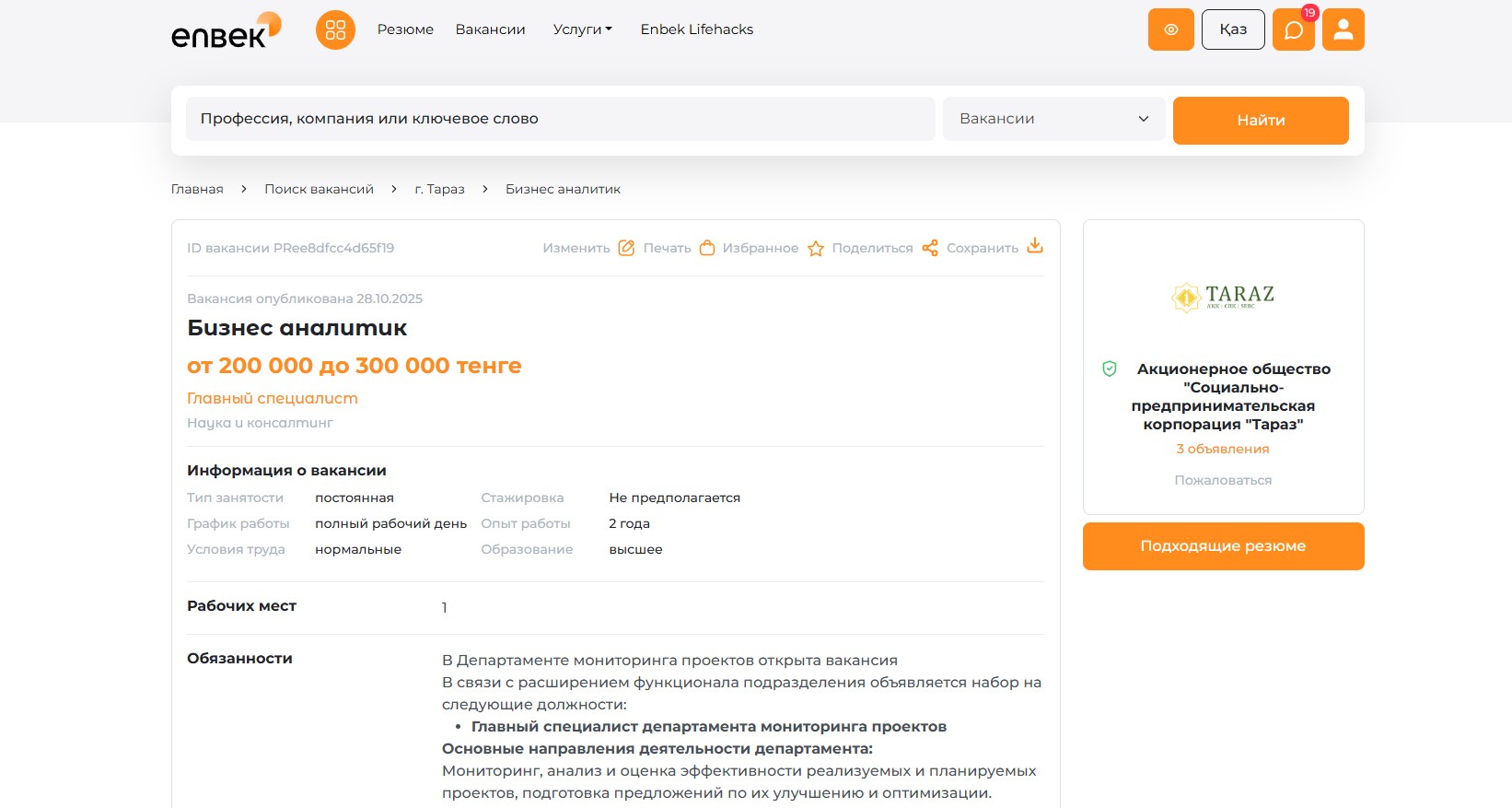Open the Резюме menu item
The width and height of the screenshot is (1512, 808).
coord(405,29)
